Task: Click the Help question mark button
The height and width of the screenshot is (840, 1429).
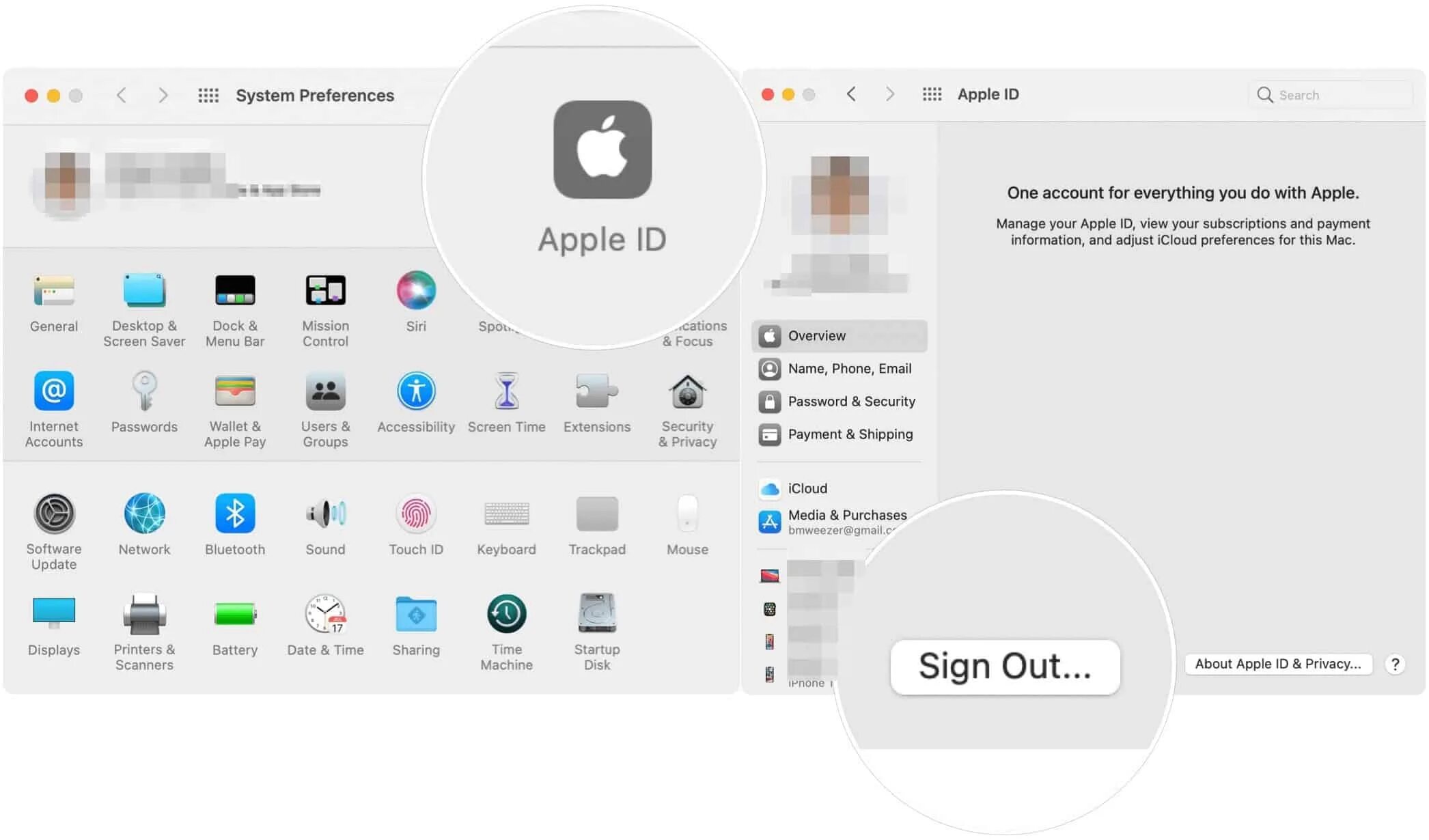Action: click(x=1396, y=664)
